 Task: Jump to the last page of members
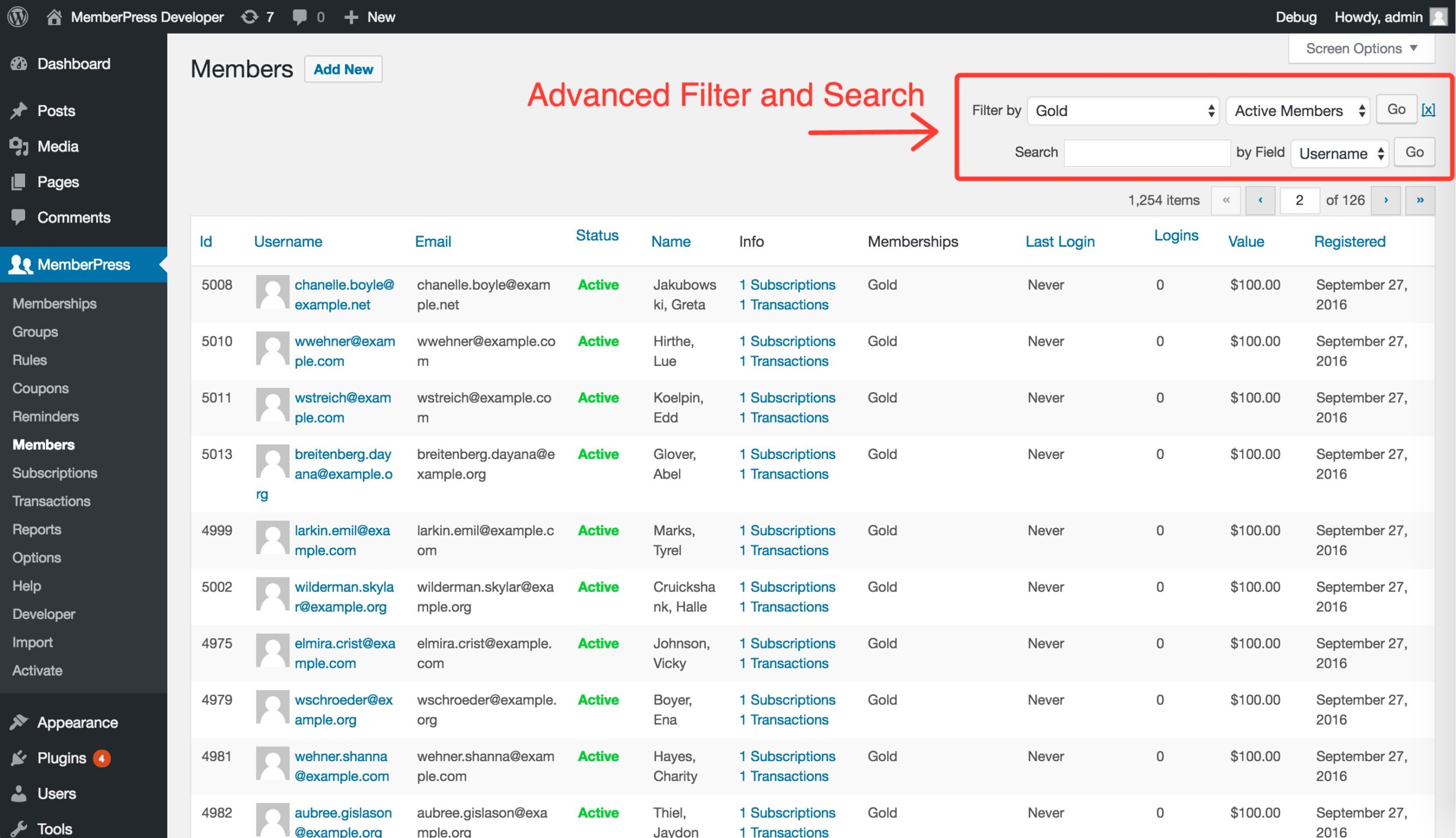pos(1420,200)
